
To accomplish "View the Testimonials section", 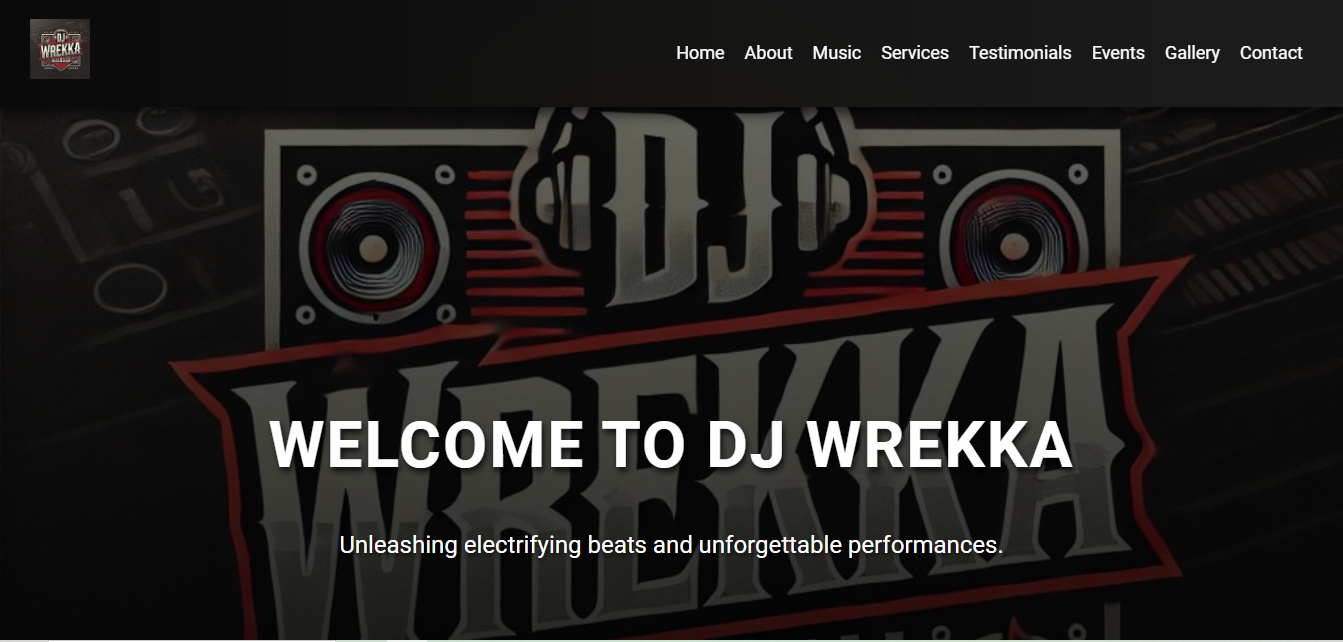I will tap(1020, 53).
